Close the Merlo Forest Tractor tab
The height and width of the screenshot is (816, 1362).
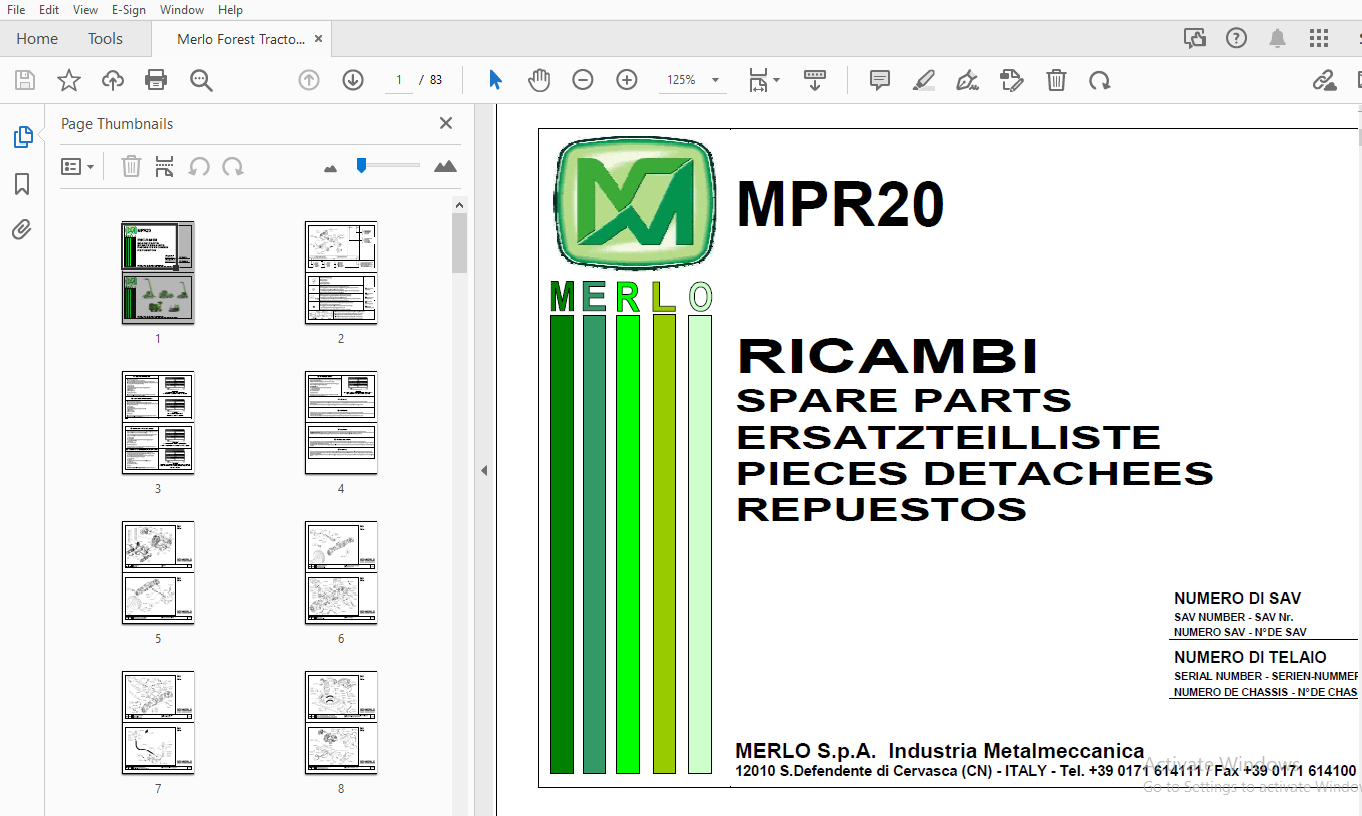click(x=318, y=39)
